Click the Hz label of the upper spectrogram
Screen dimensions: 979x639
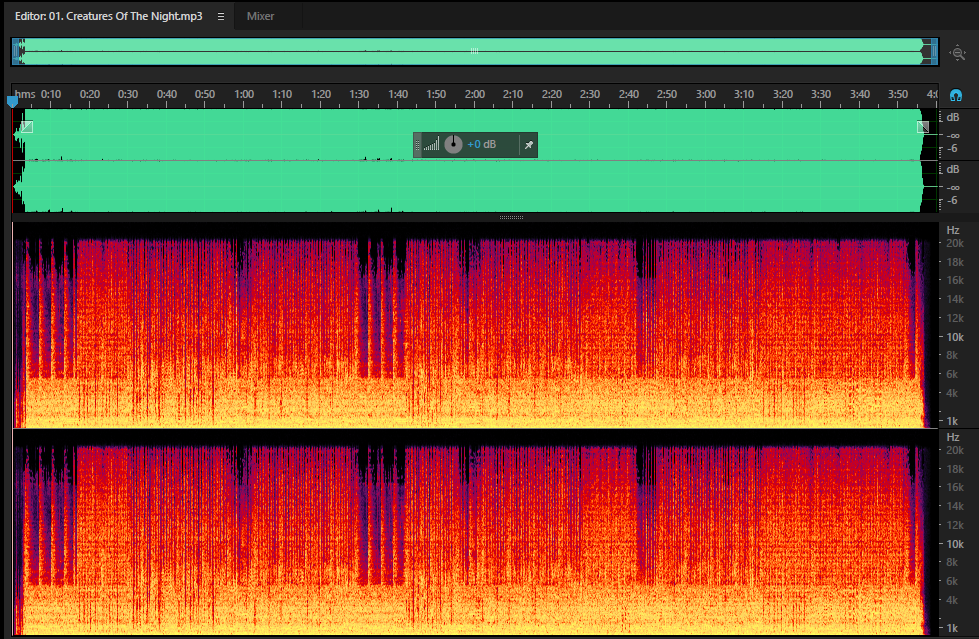tap(953, 230)
